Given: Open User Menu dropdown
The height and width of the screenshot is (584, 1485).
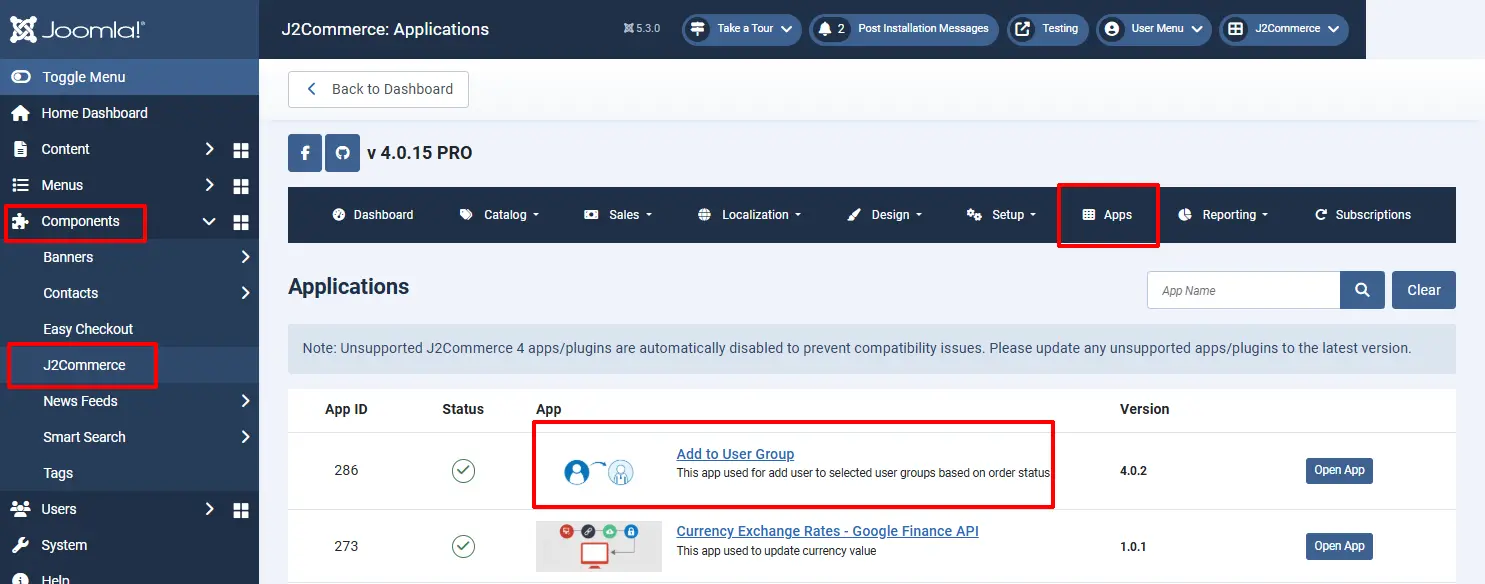Looking at the screenshot, I should (1154, 29).
